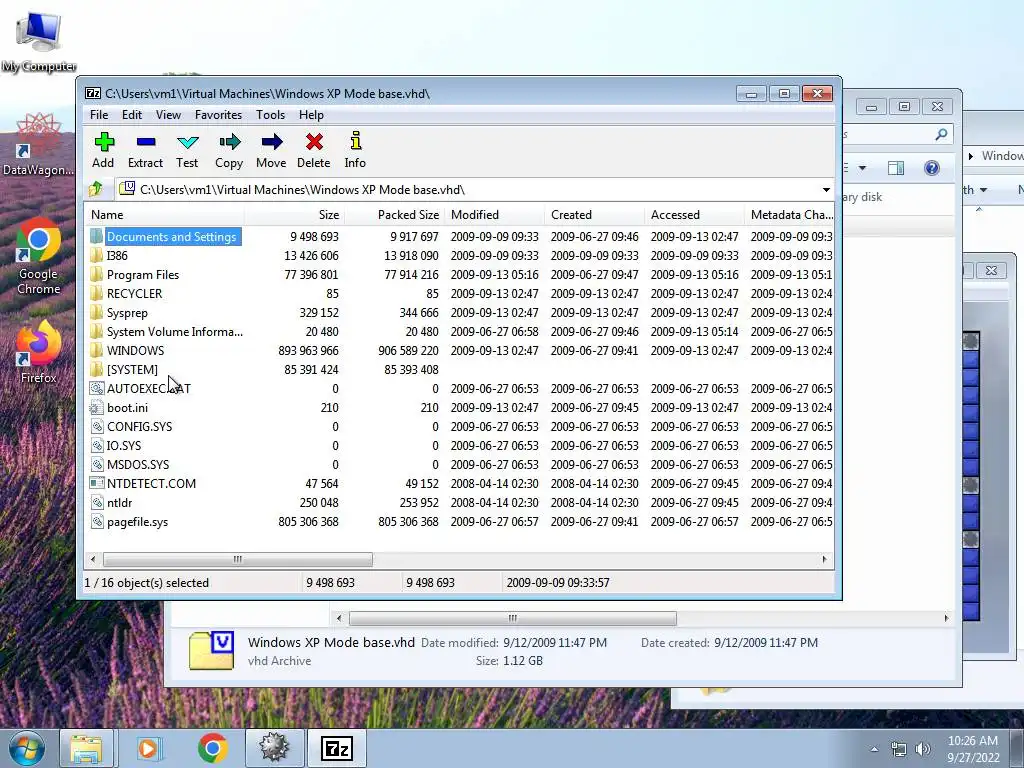Open the File menu
This screenshot has width=1024, height=768.
click(99, 115)
